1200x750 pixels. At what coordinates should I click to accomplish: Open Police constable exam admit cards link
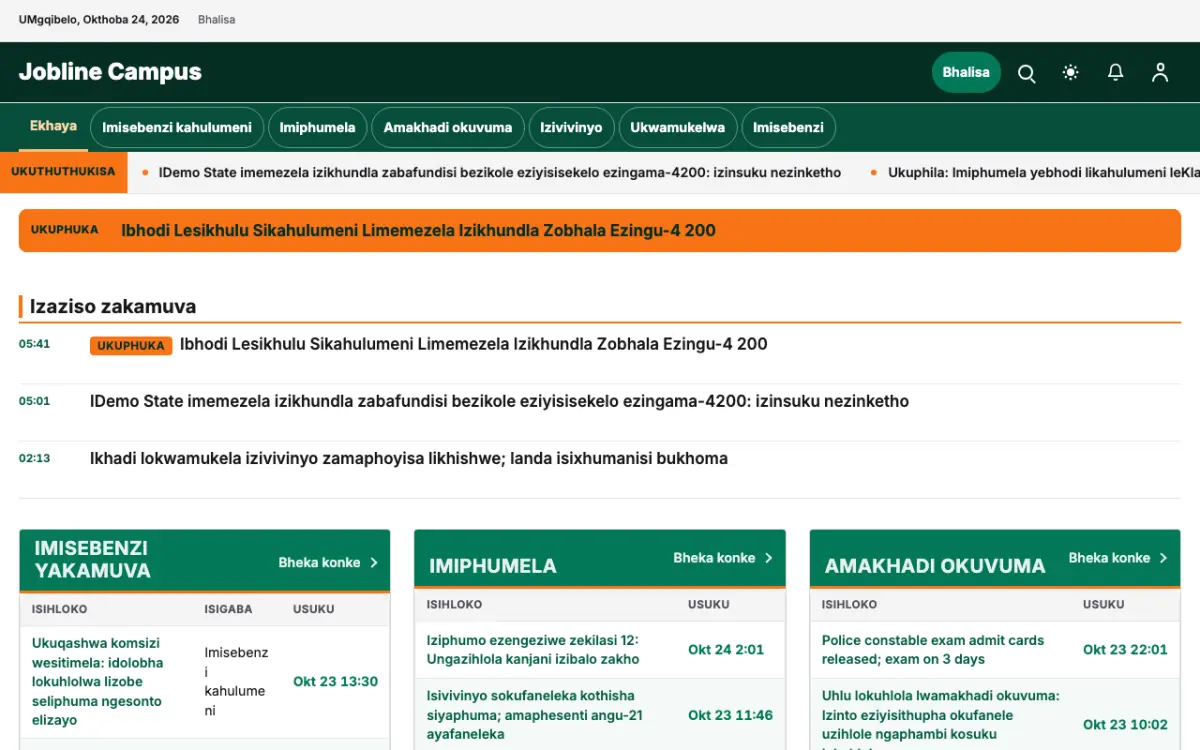click(x=933, y=649)
